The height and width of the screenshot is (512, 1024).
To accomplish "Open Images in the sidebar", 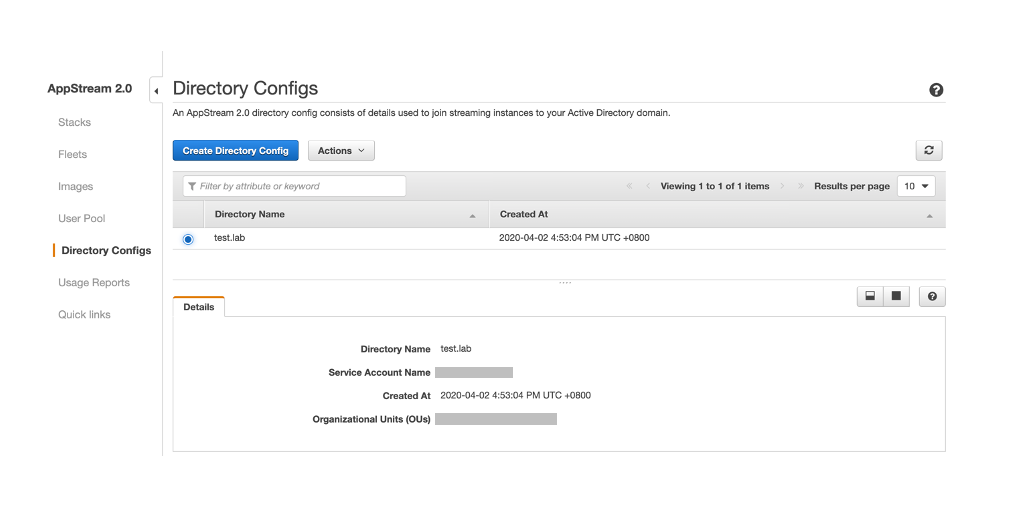I will point(76,186).
